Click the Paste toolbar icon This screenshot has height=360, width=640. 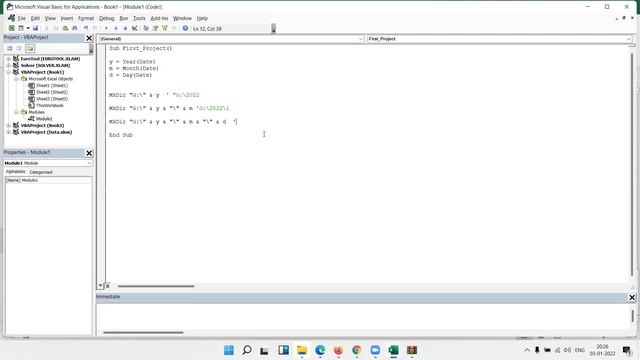pyautogui.click(x=65, y=28)
